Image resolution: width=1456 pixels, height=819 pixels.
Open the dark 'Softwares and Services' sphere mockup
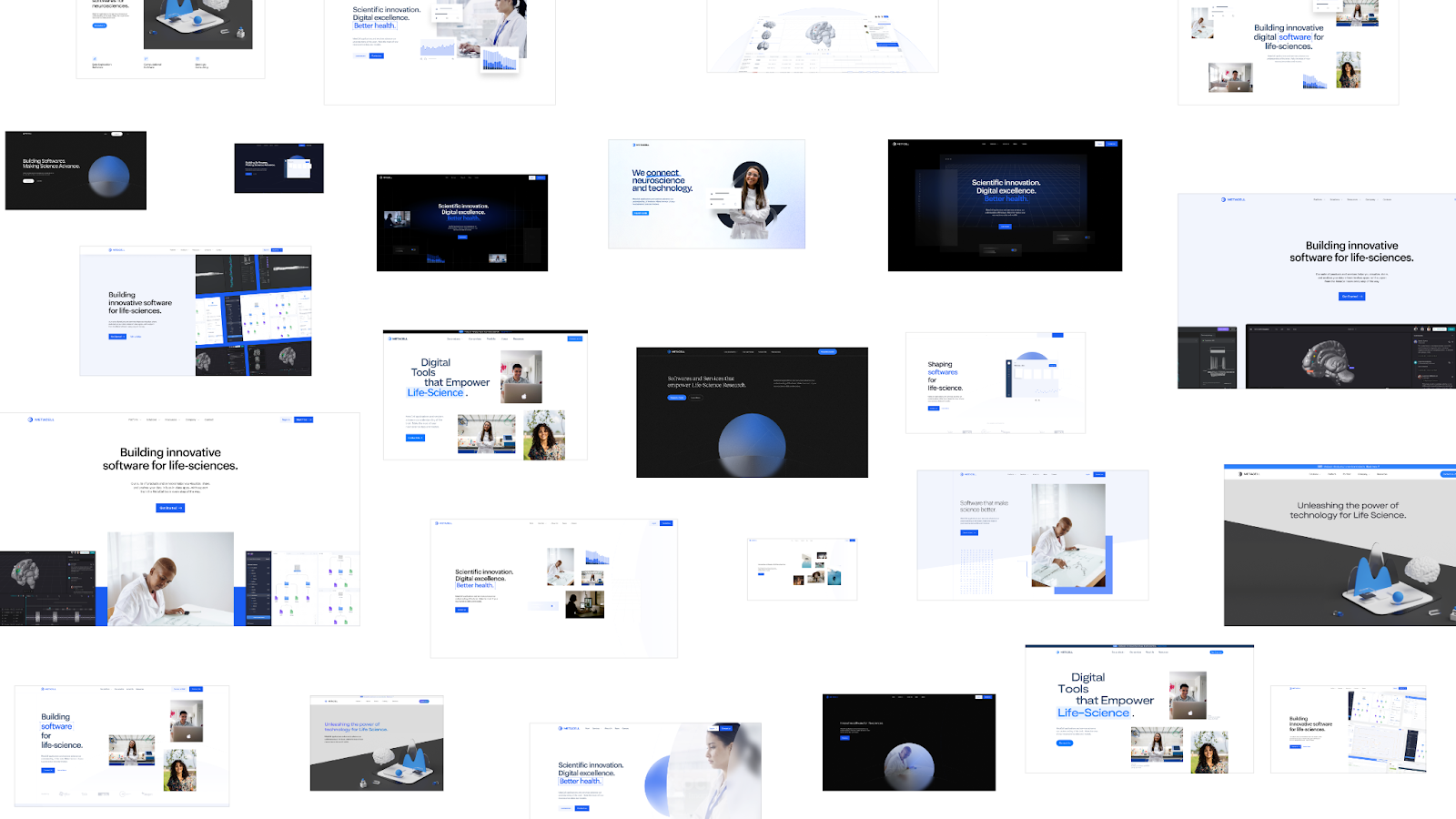[x=752, y=412]
